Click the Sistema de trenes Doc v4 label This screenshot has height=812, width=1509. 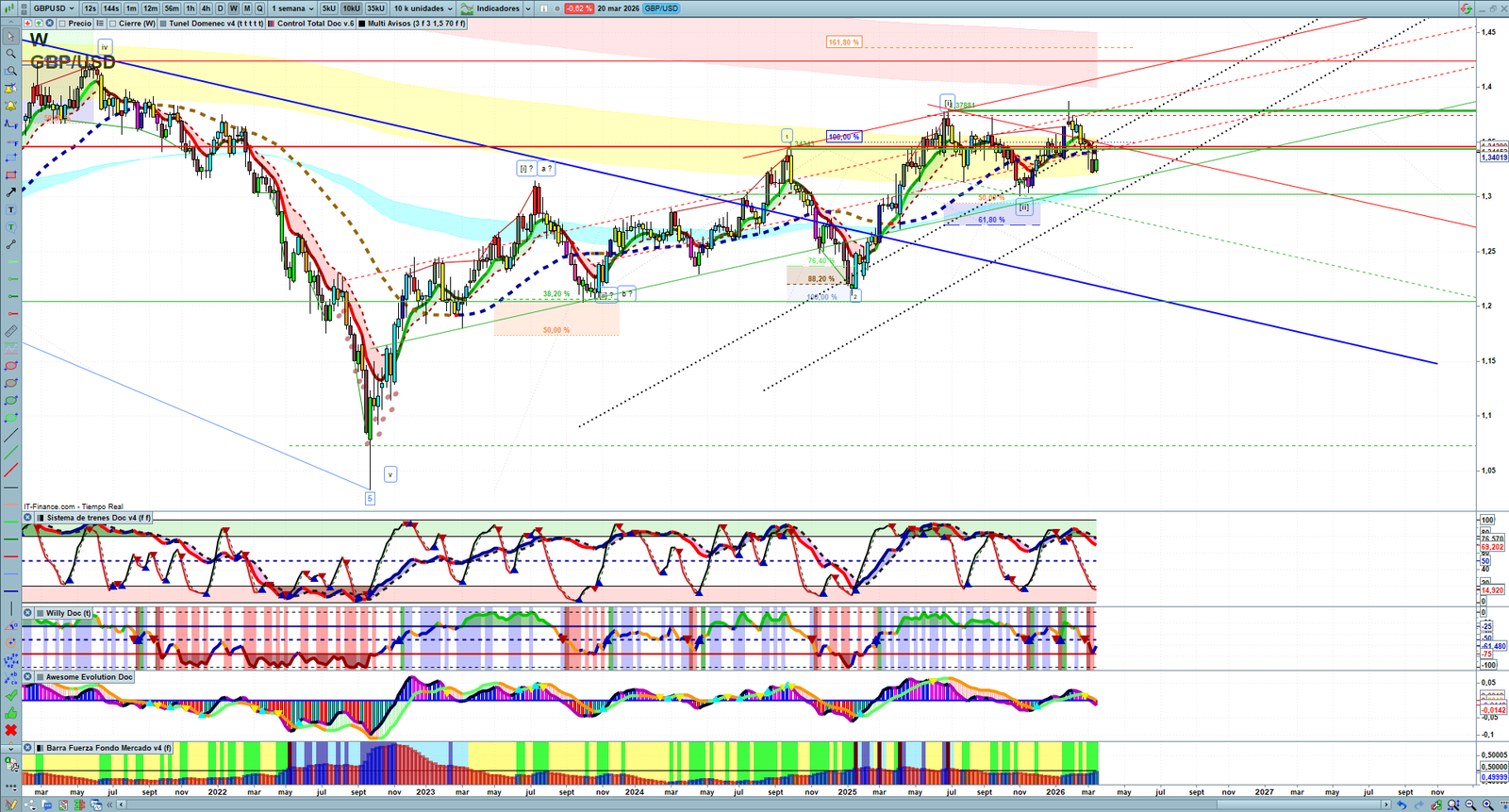click(98, 518)
